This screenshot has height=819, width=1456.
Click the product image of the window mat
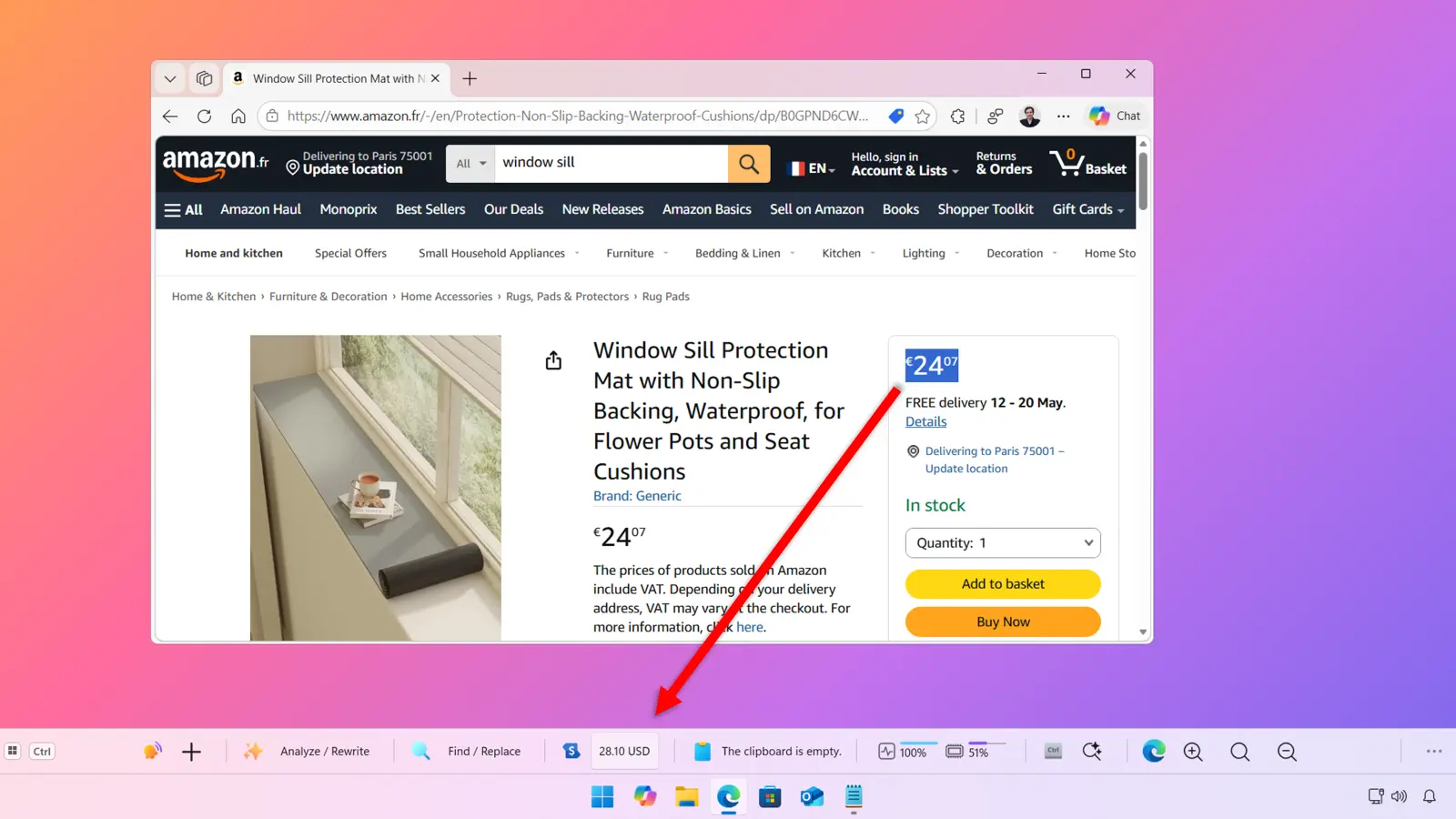376,488
